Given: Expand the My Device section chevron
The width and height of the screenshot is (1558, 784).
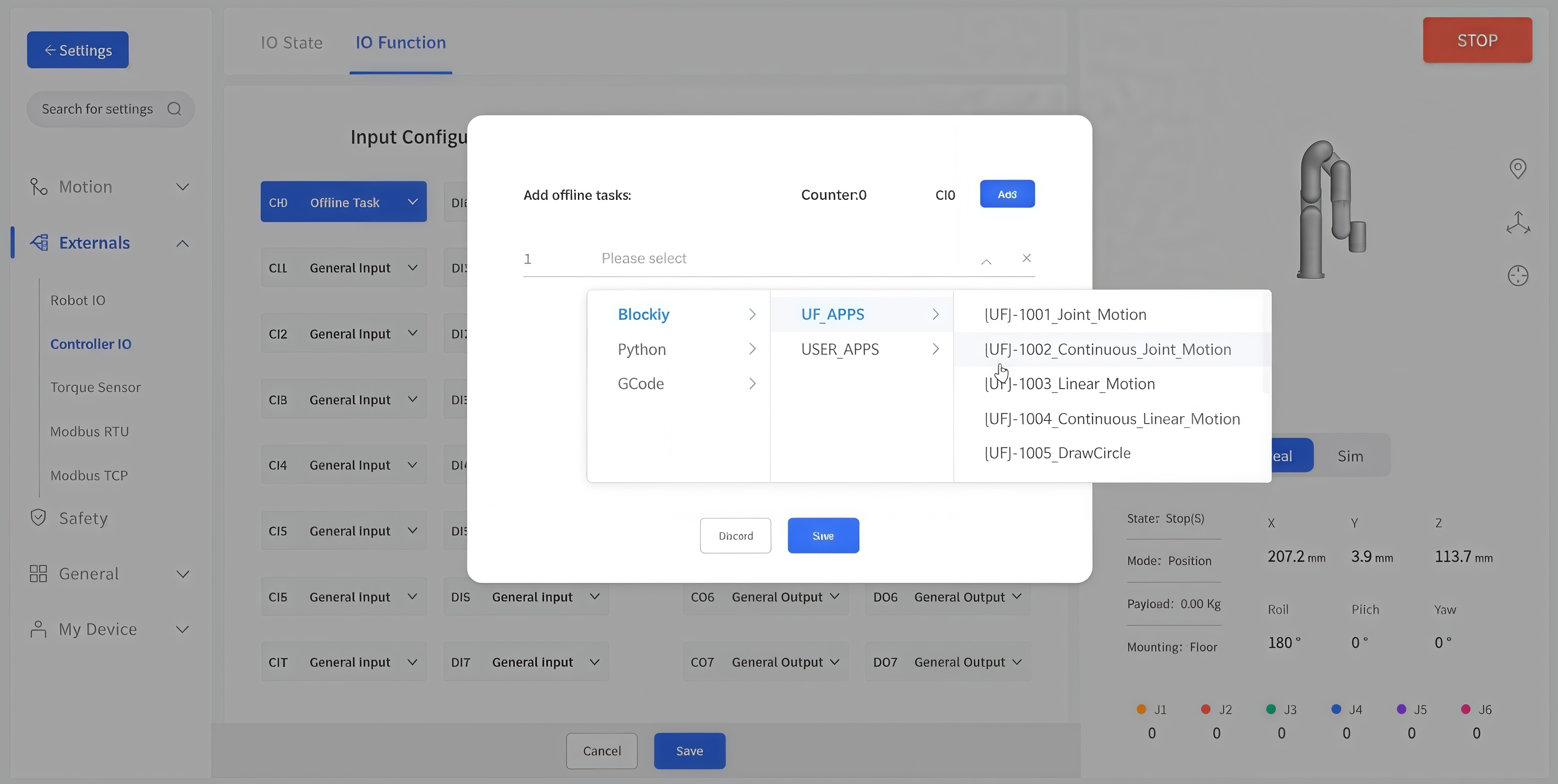Looking at the screenshot, I should tap(182, 629).
